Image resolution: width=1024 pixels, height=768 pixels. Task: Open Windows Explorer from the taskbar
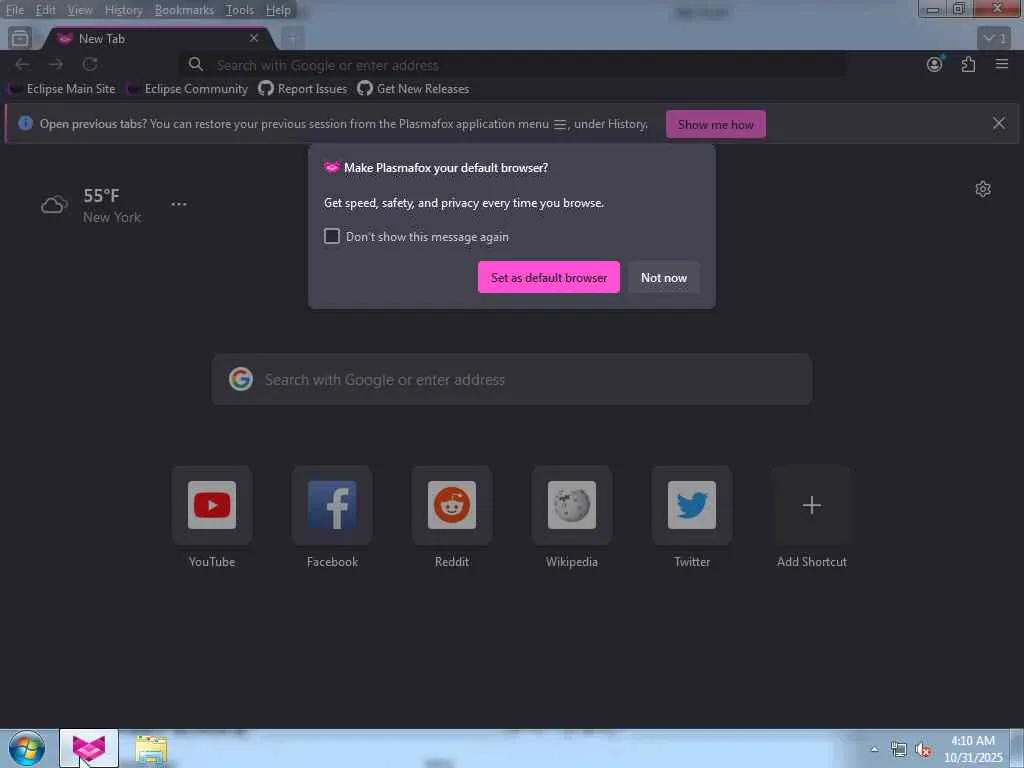click(x=152, y=749)
